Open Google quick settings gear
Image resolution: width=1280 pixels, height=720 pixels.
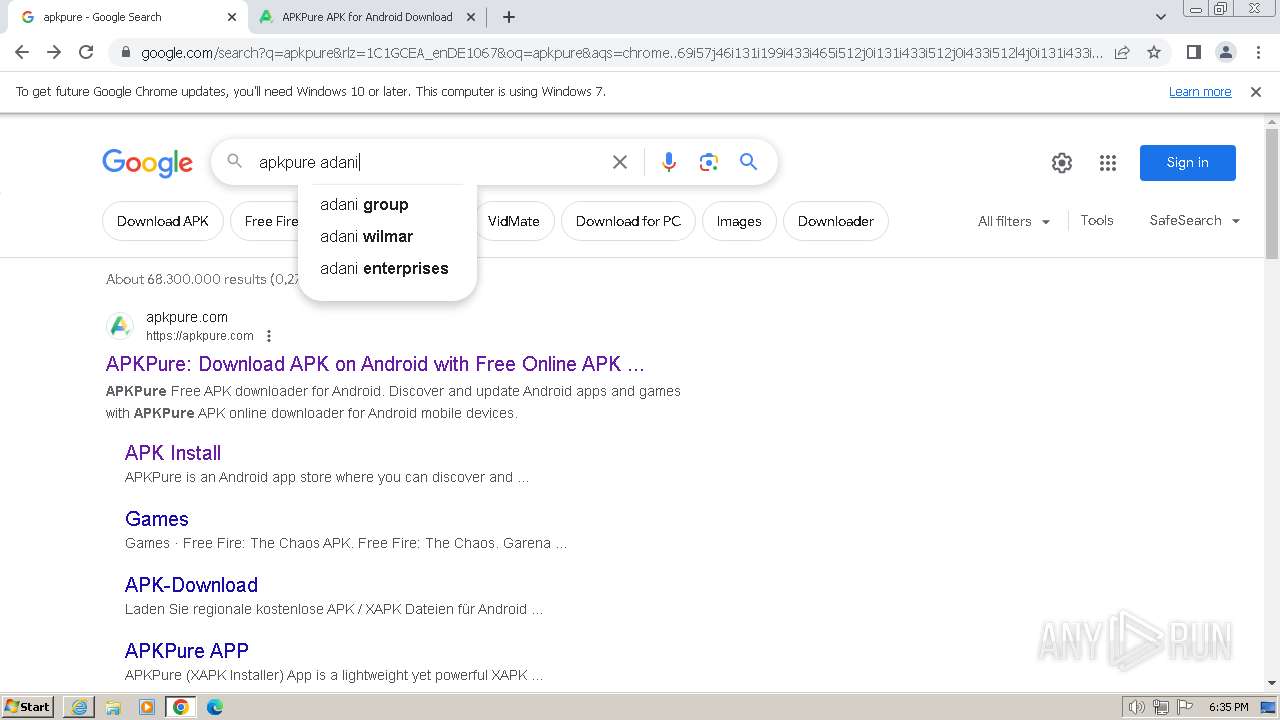click(1062, 163)
